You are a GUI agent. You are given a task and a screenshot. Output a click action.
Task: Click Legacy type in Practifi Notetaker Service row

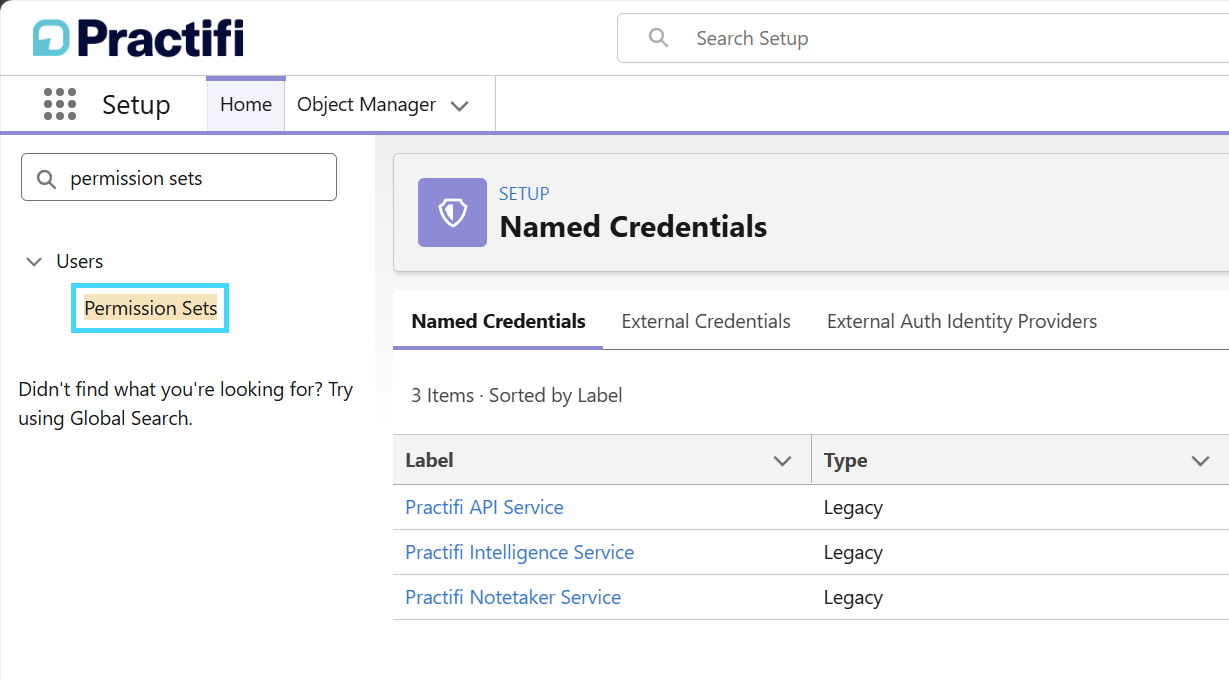[853, 597]
